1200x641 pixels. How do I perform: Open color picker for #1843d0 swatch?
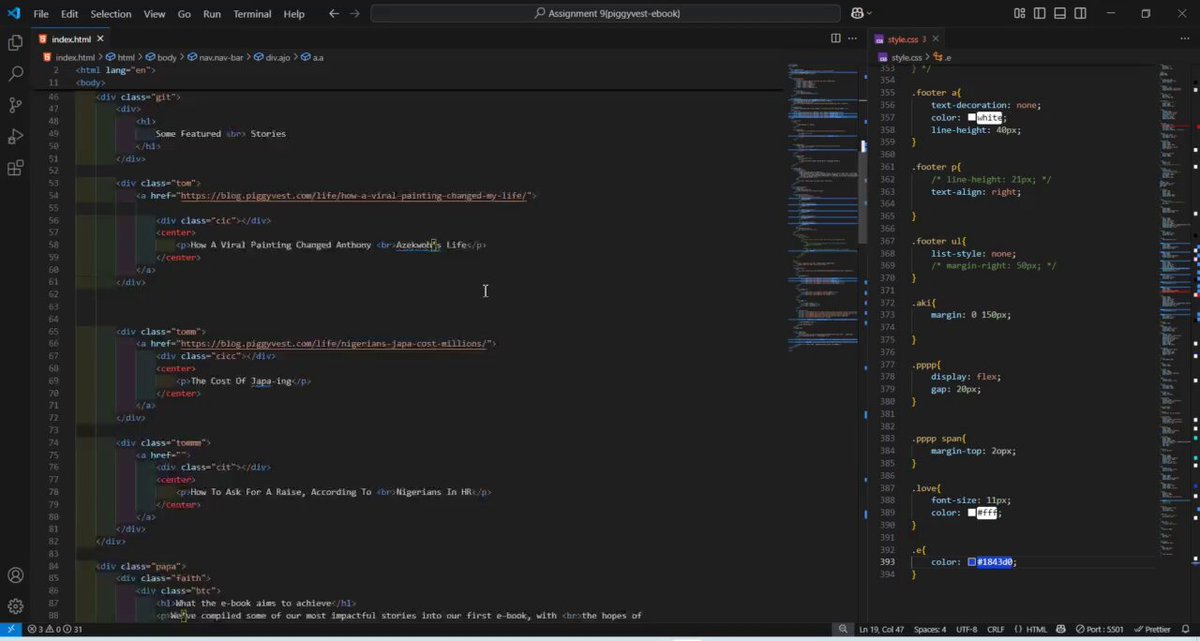pos(972,562)
